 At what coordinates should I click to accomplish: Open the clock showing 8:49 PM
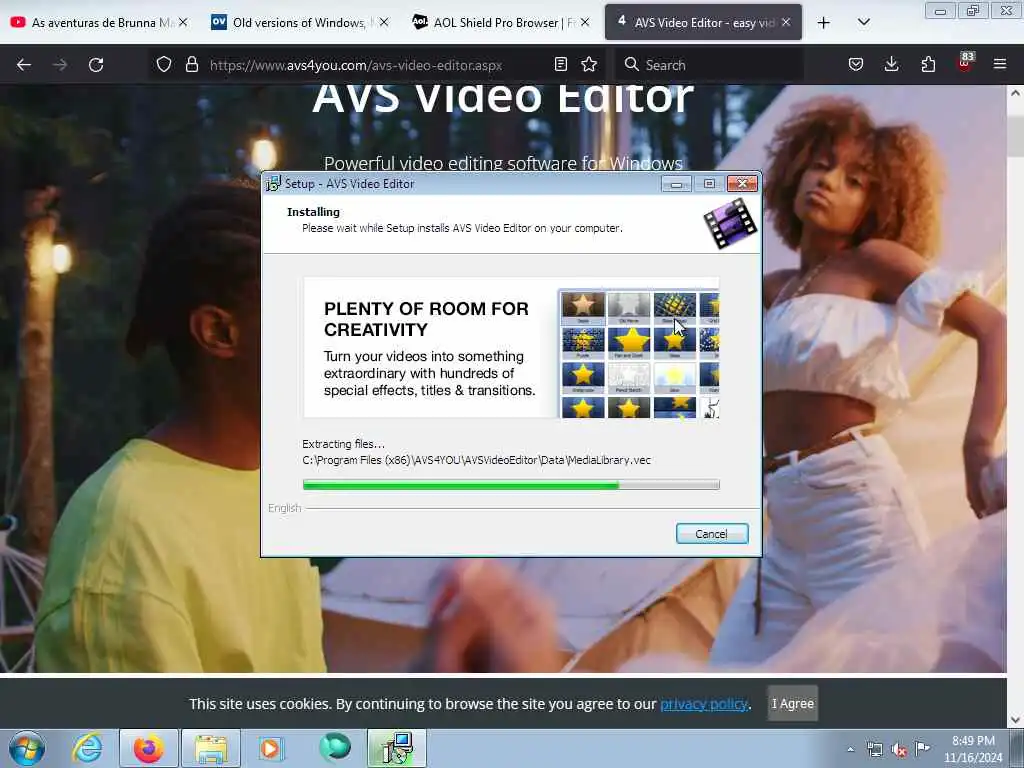[973, 749]
